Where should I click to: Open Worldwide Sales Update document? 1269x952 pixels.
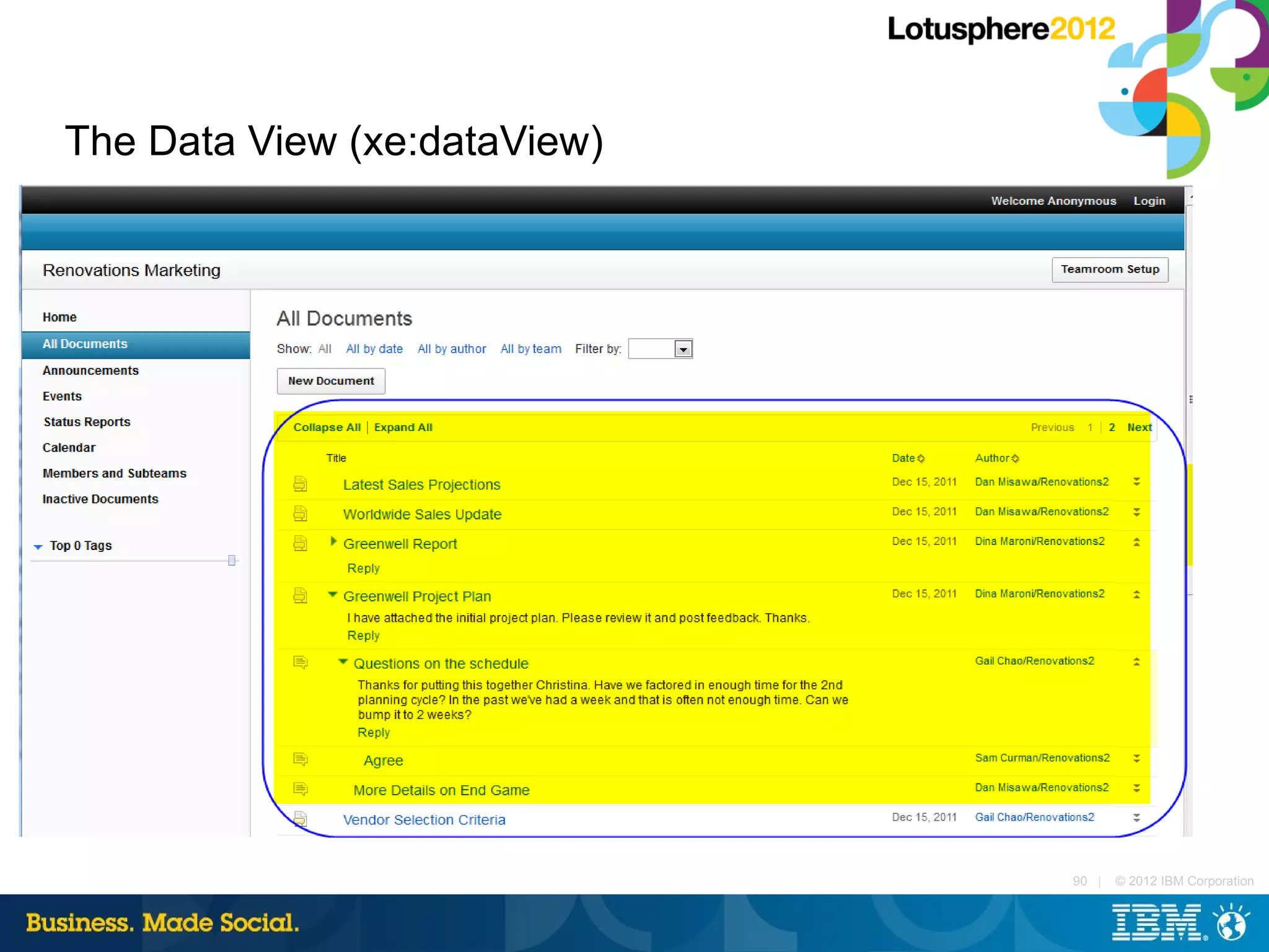point(423,514)
